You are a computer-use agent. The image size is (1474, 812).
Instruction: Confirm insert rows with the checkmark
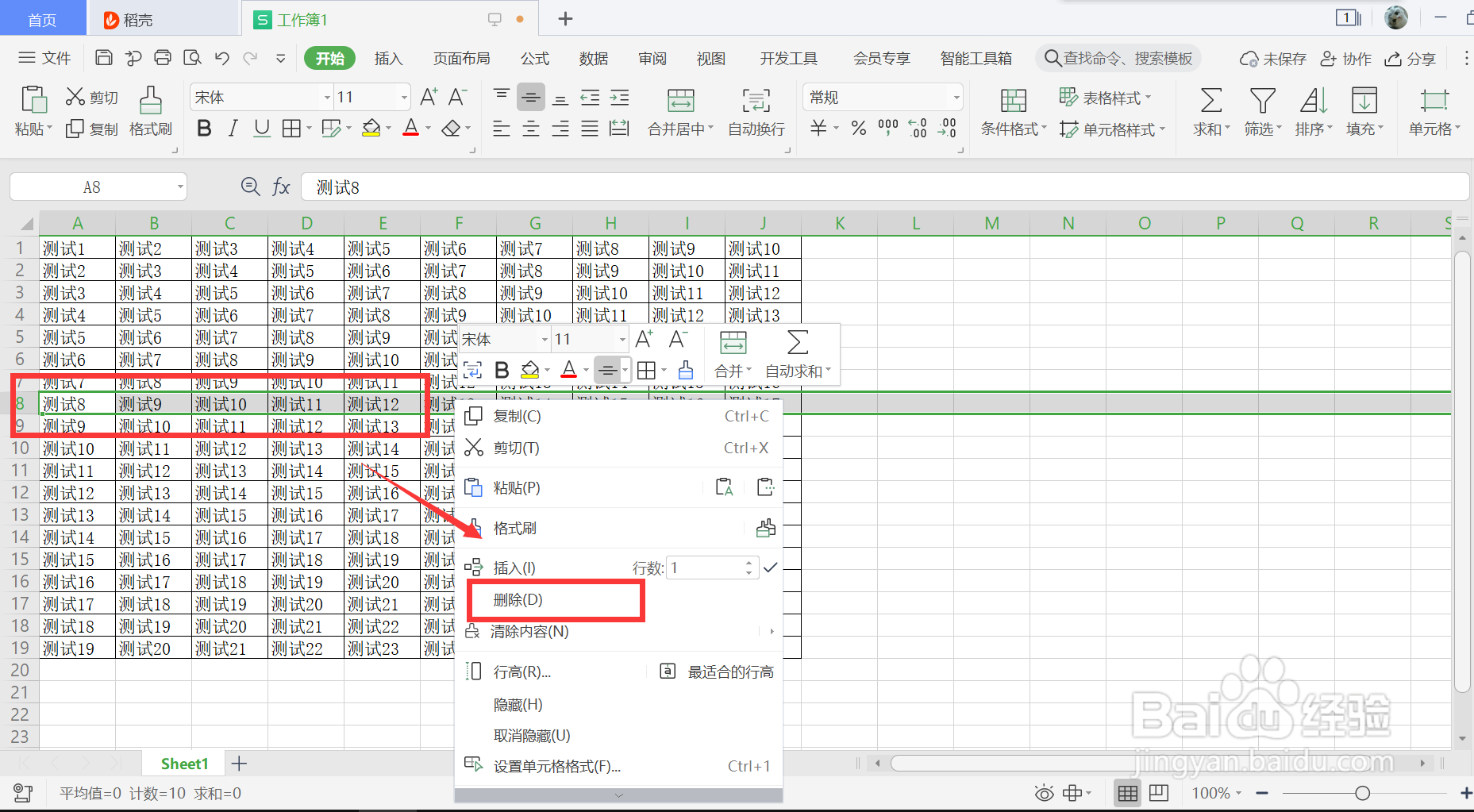770,568
